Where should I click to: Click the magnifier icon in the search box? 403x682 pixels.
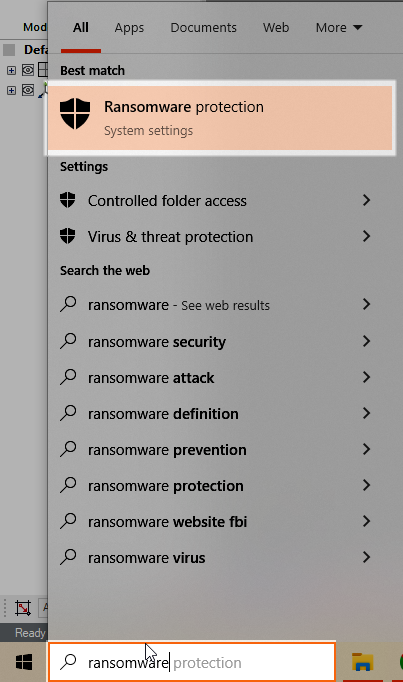(x=68, y=662)
